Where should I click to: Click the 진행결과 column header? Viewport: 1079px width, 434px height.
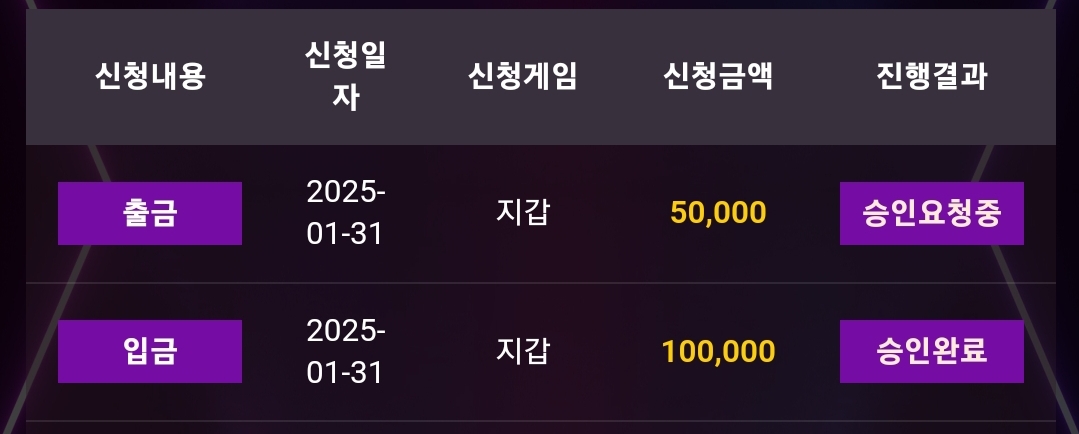click(x=931, y=77)
